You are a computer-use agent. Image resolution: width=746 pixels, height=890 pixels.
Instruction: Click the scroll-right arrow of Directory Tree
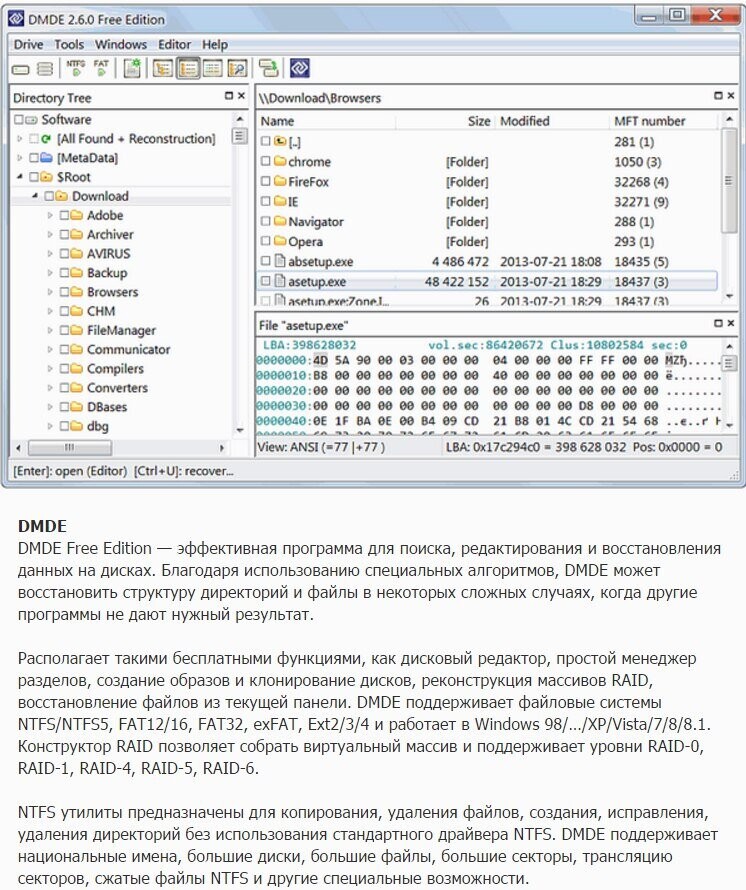click(x=222, y=448)
